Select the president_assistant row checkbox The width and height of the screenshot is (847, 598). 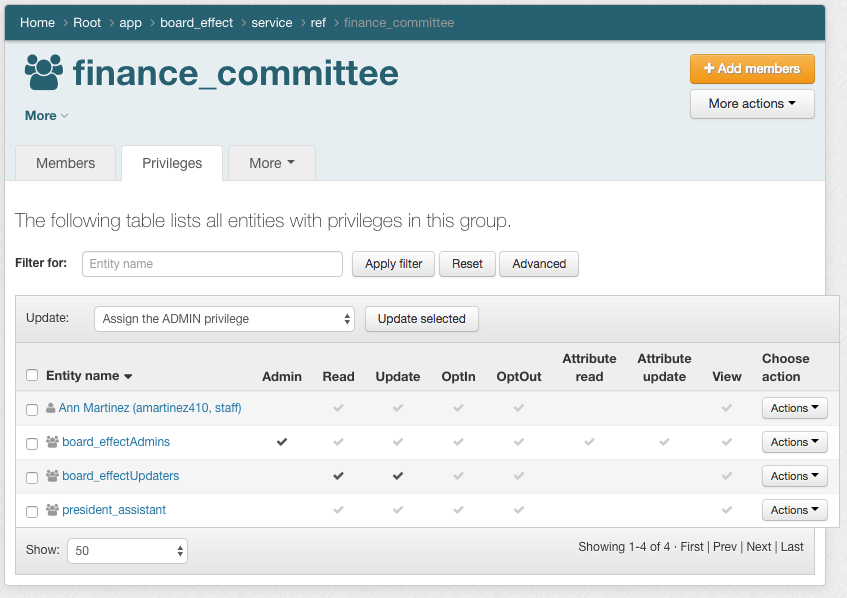click(x=32, y=511)
